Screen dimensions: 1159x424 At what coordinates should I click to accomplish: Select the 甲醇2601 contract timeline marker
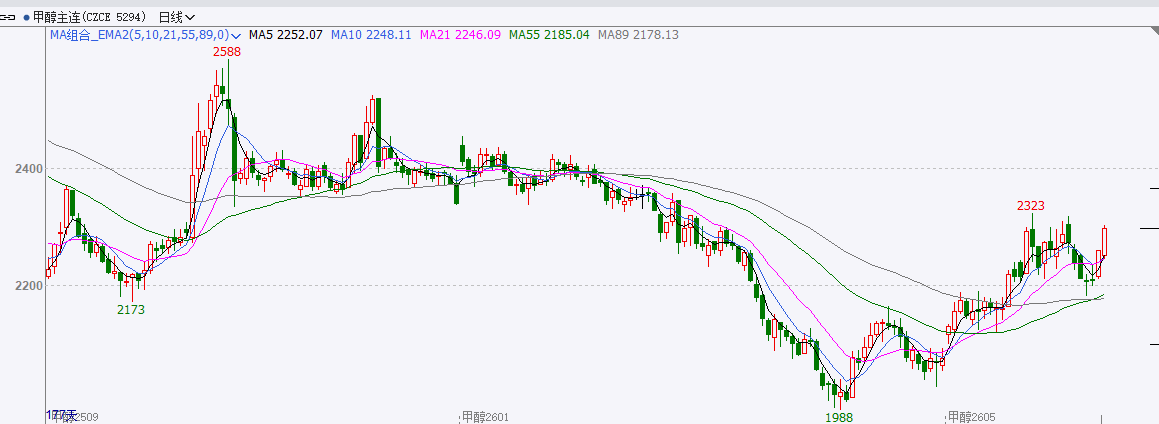pyautogui.click(x=485, y=416)
